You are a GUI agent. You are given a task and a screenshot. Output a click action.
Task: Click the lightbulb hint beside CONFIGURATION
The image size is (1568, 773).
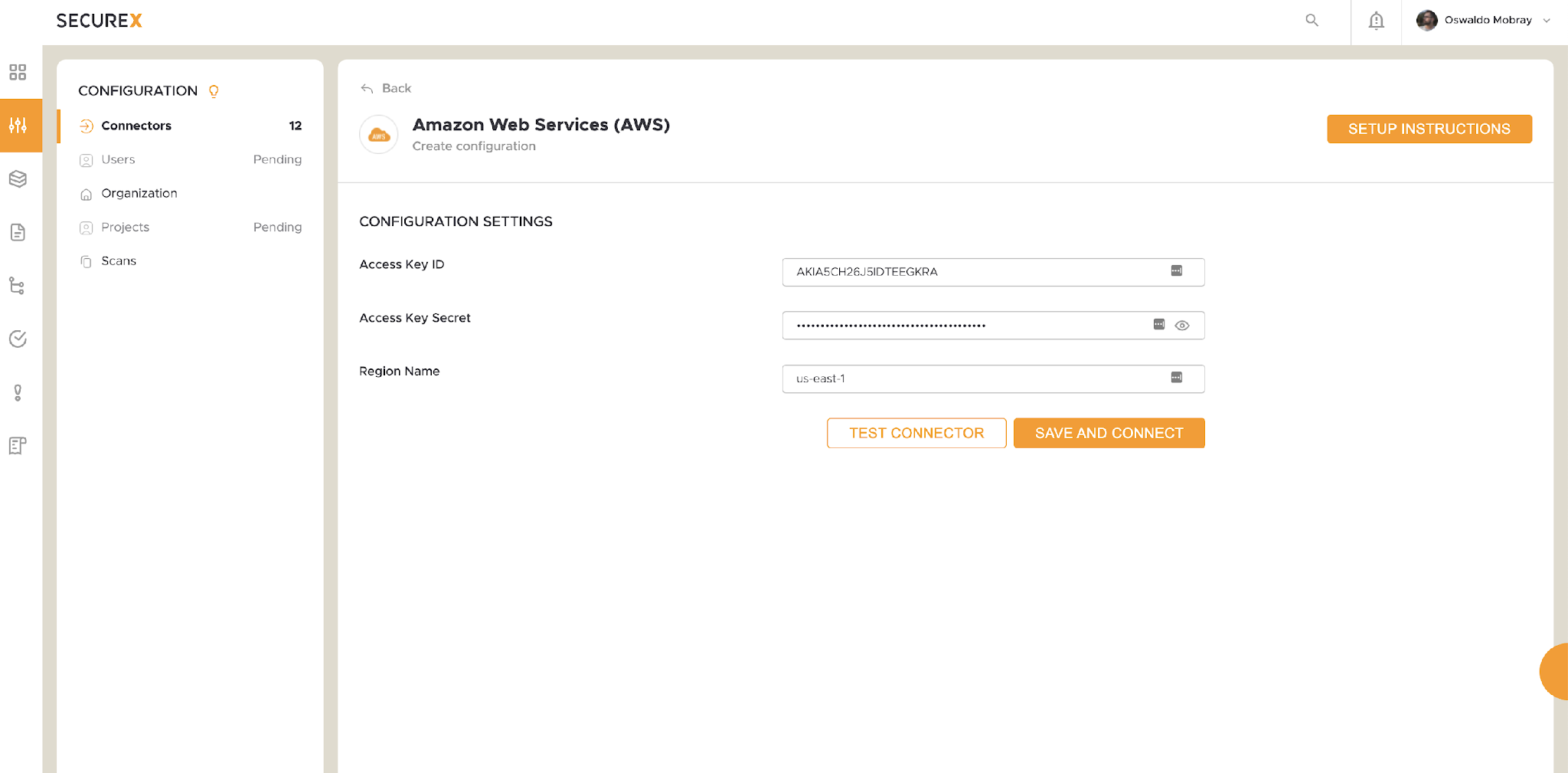click(x=214, y=91)
